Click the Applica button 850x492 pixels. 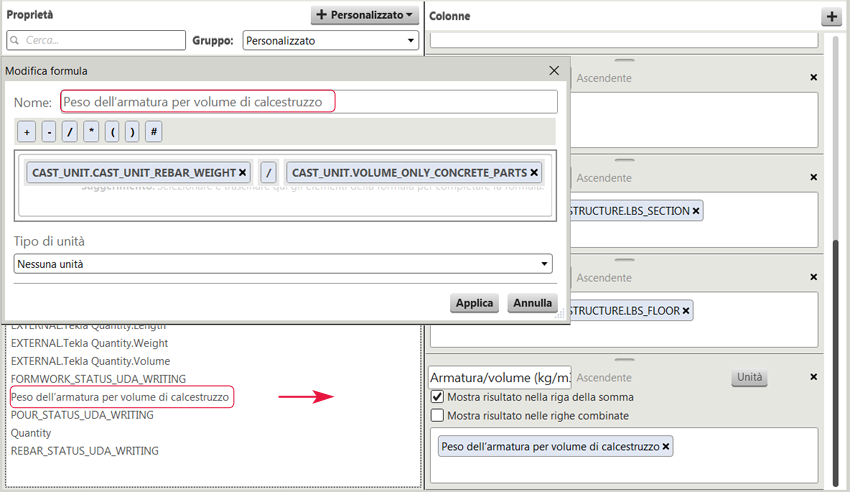[474, 303]
